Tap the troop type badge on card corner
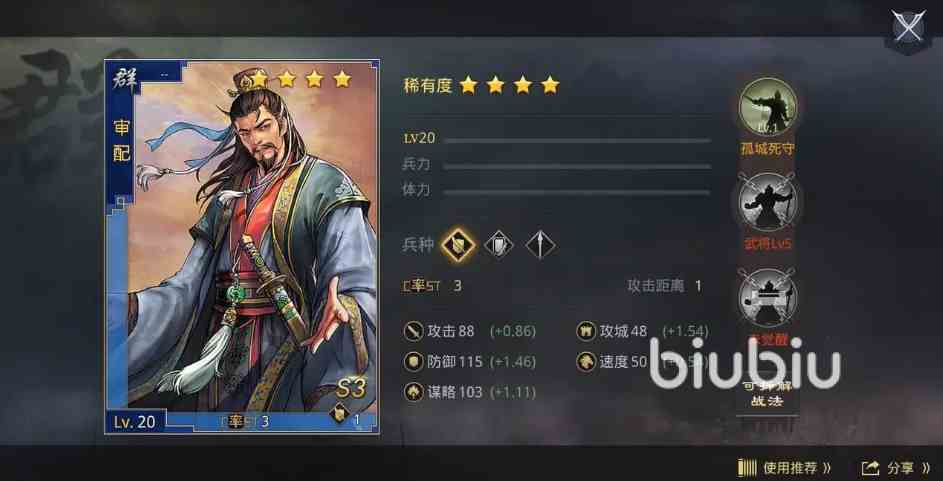The image size is (943, 481). (340, 414)
